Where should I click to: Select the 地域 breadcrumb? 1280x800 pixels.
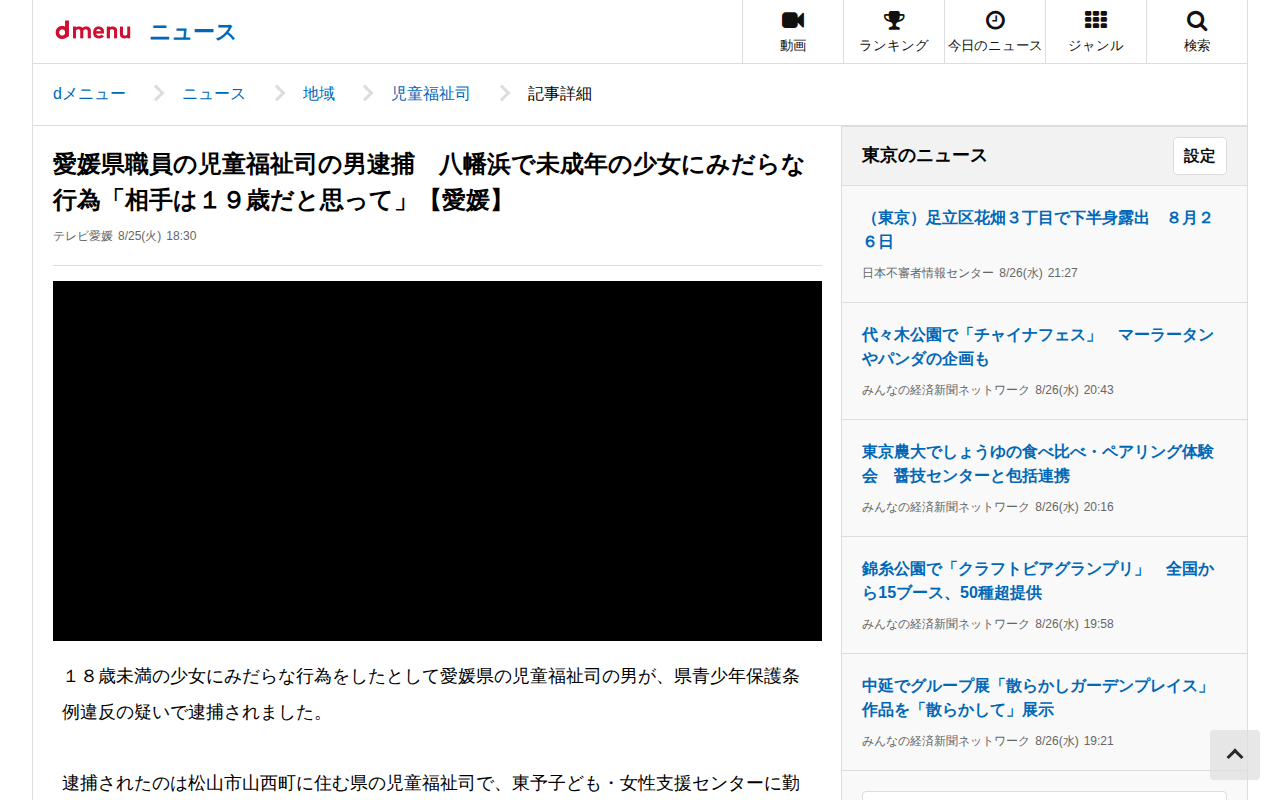click(x=319, y=94)
